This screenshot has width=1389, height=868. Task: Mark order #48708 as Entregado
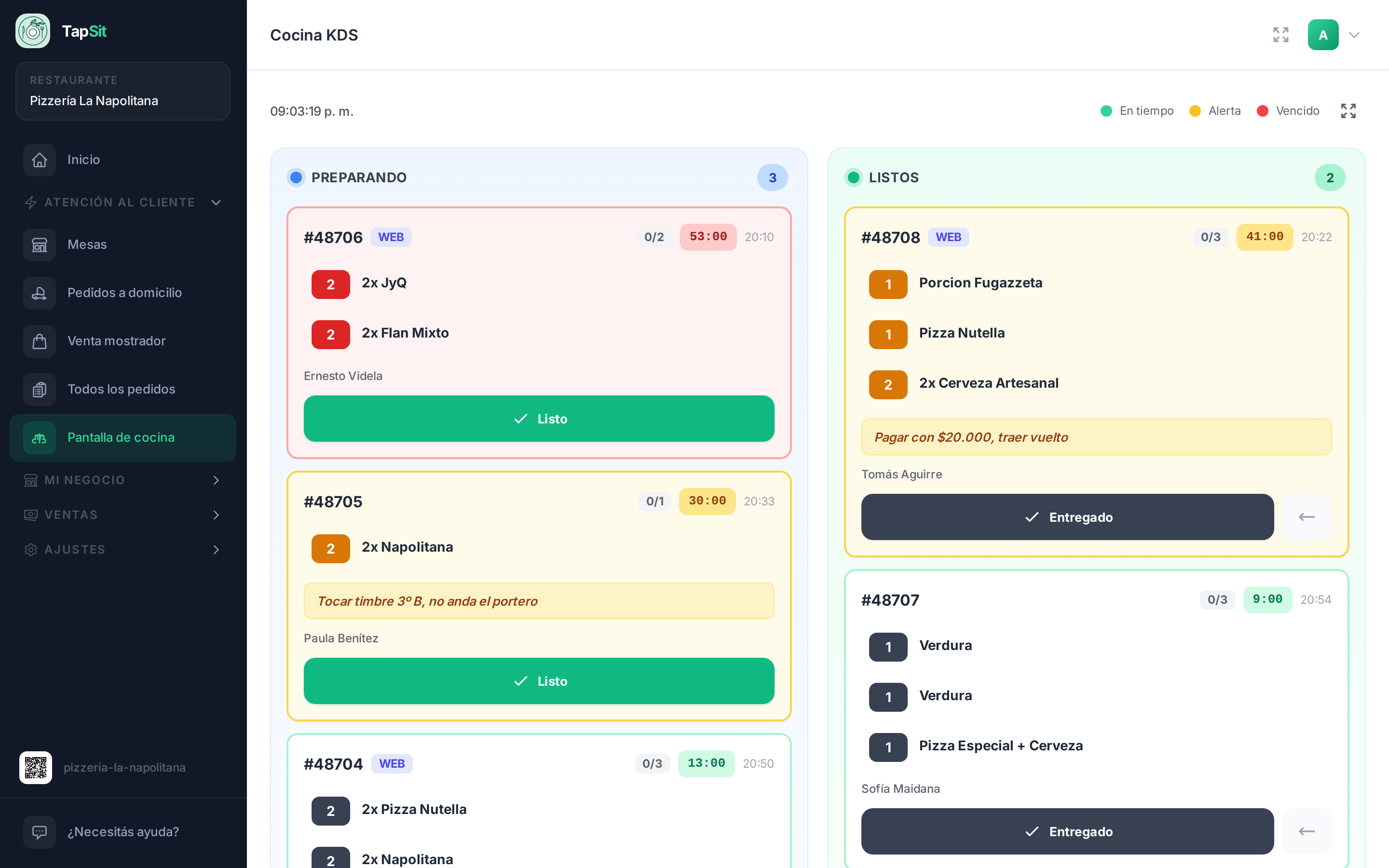tap(1067, 516)
